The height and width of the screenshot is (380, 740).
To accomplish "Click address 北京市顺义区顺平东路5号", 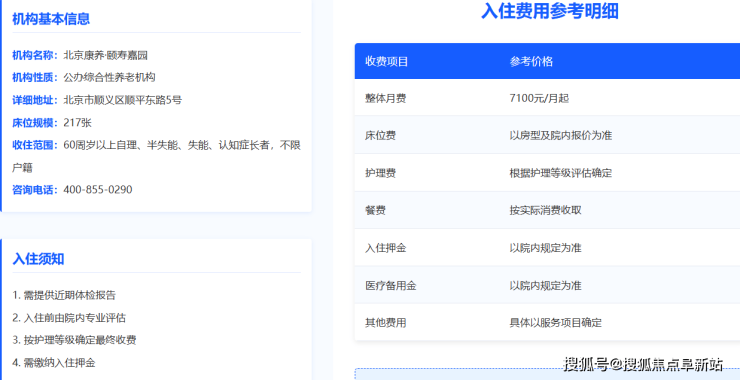I will point(123,100).
